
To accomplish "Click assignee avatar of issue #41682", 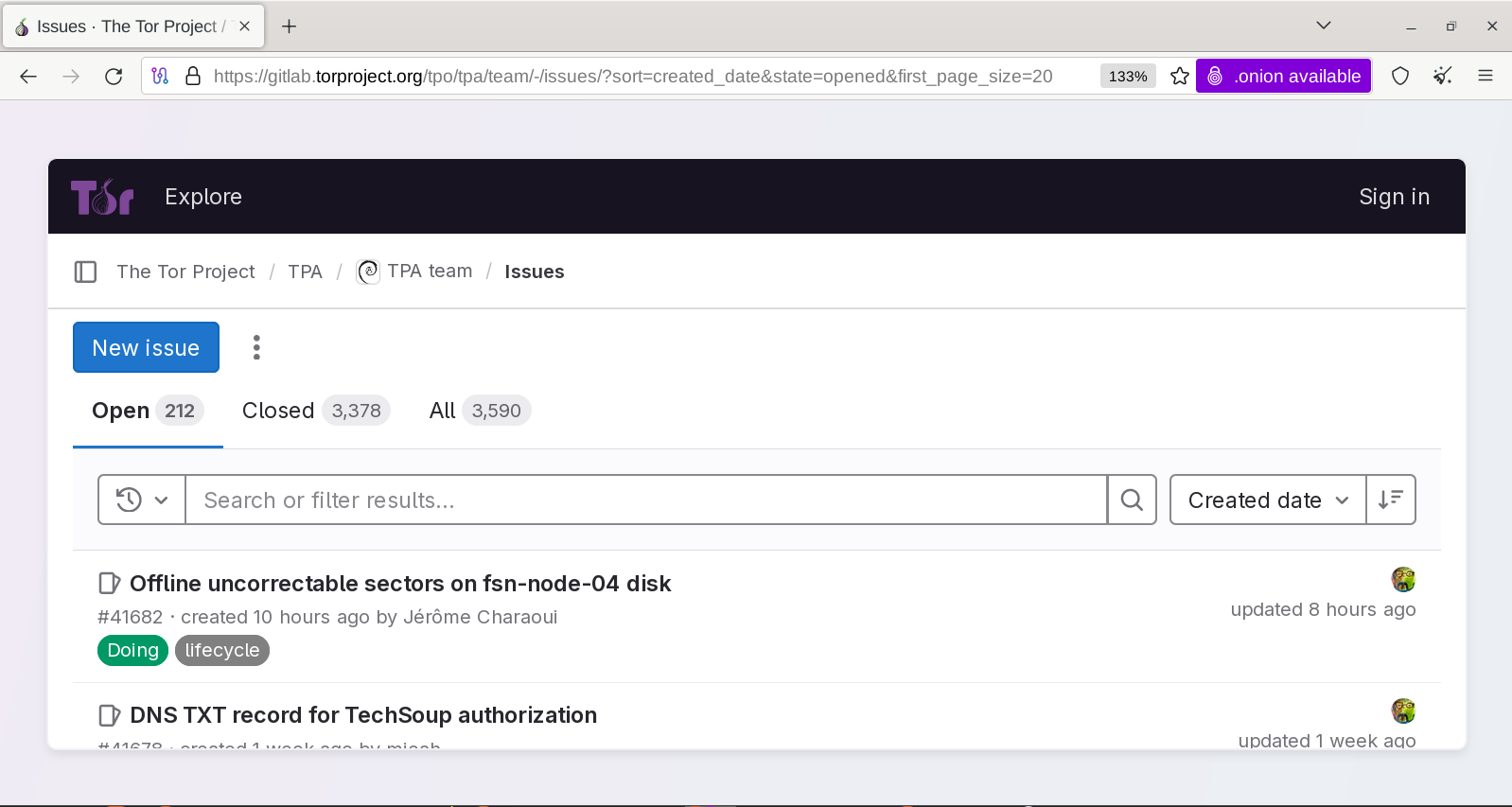I will (1403, 579).
